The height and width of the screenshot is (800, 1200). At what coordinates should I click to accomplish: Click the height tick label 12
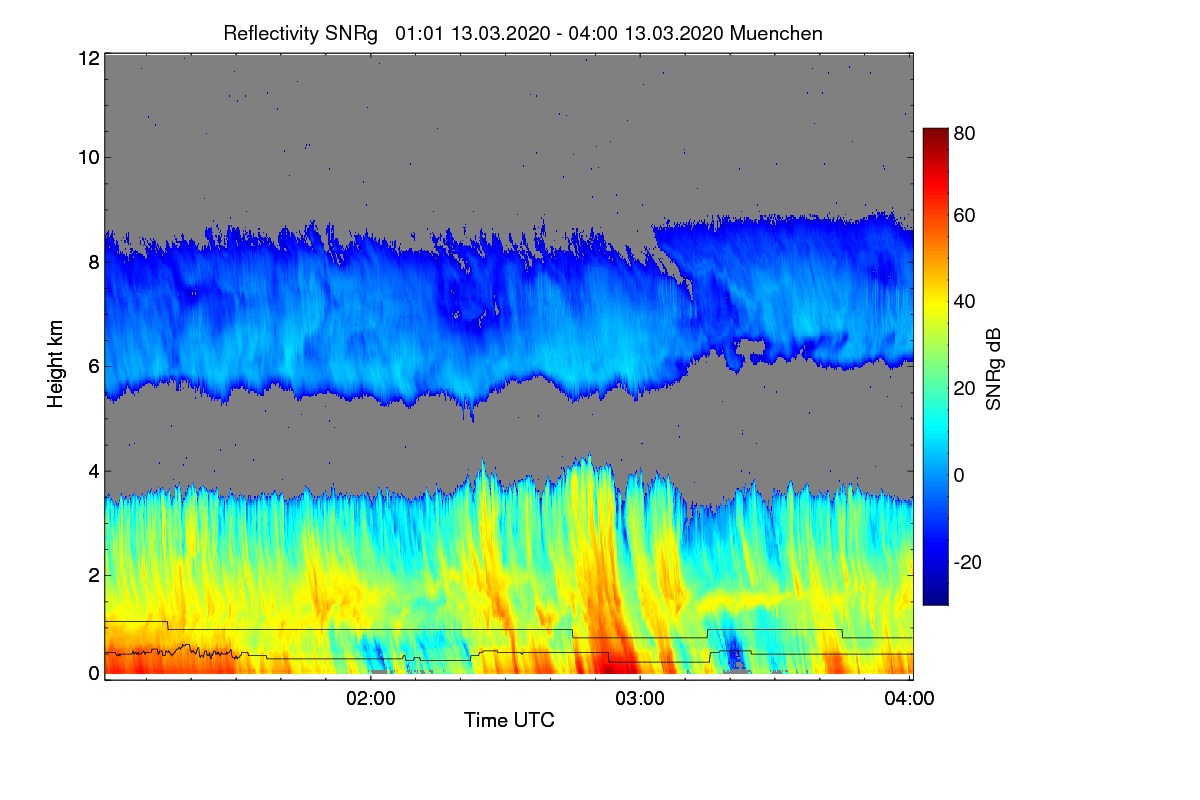tap(88, 58)
